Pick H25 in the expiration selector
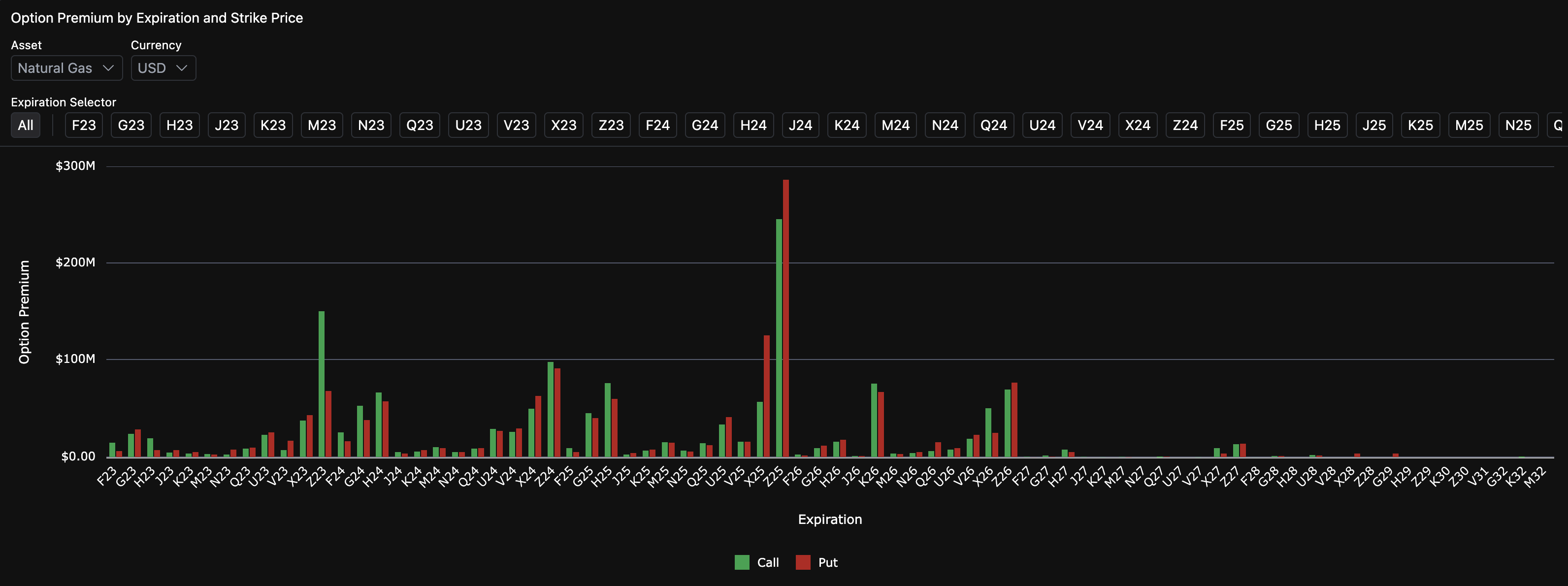The width and height of the screenshot is (1568, 586). 1328,126
